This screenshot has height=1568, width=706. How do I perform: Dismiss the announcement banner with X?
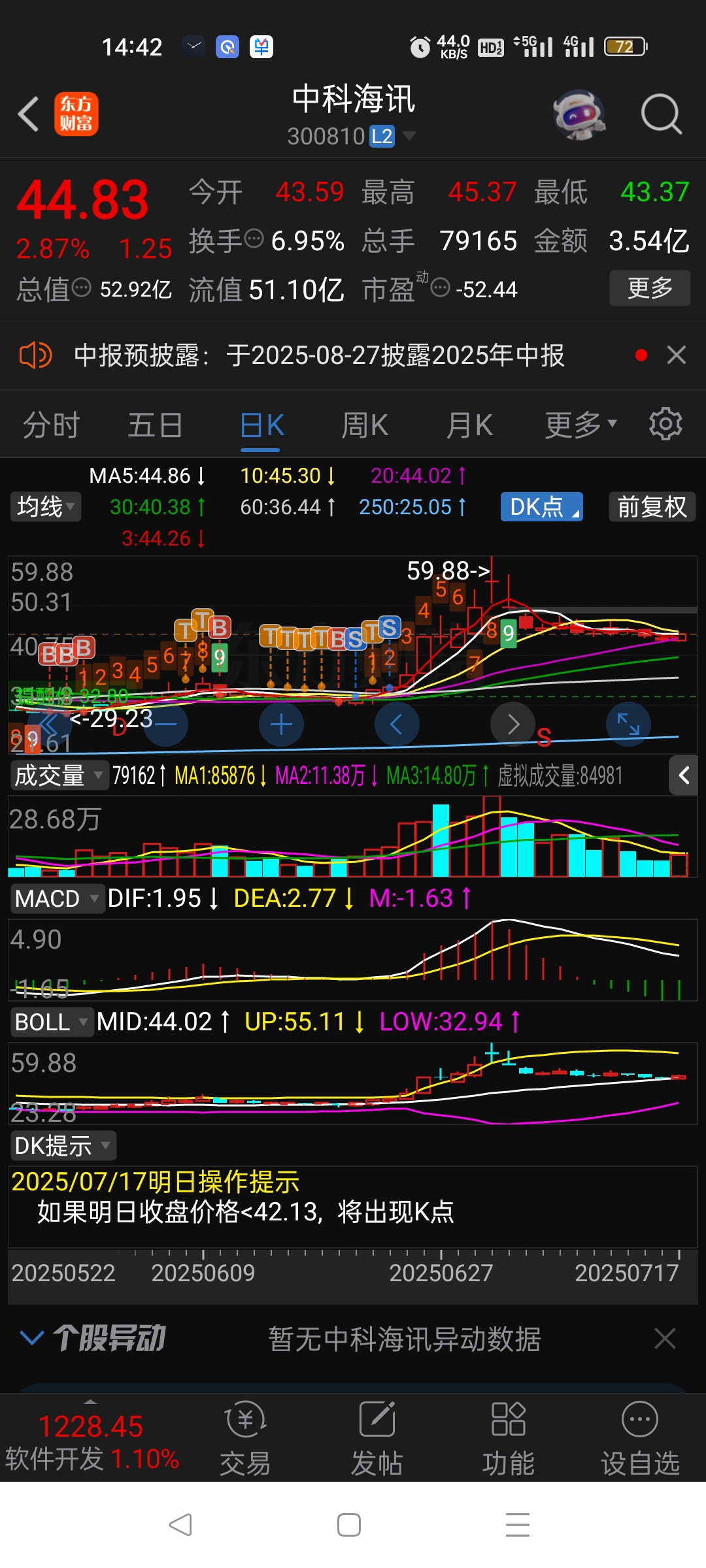pyautogui.click(x=676, y=355)
